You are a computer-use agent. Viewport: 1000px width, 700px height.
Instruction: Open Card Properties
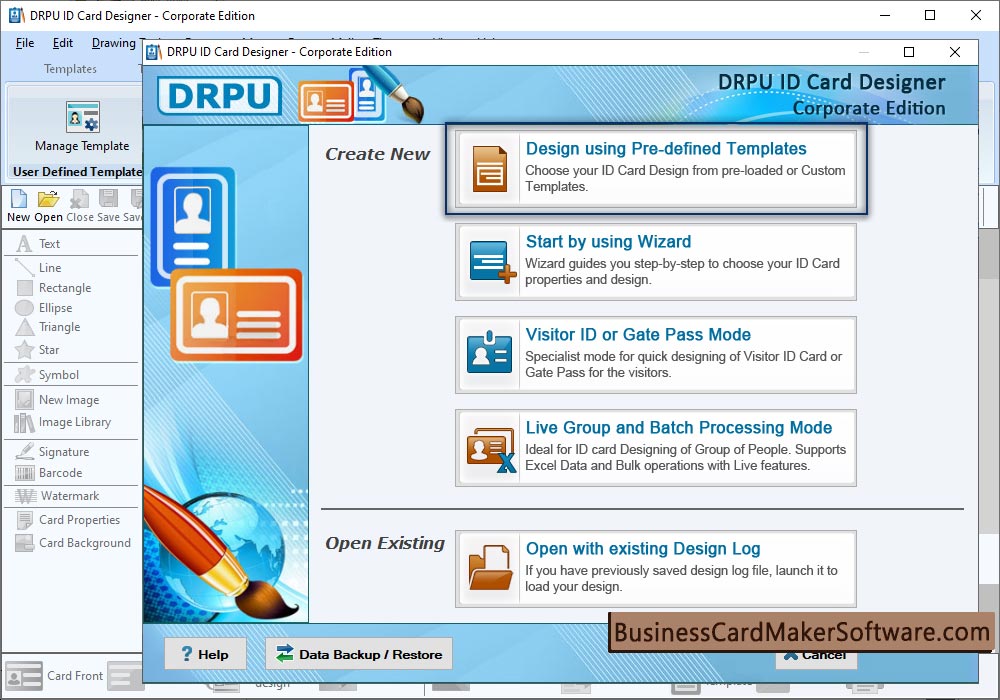click(x=68, y=520)
